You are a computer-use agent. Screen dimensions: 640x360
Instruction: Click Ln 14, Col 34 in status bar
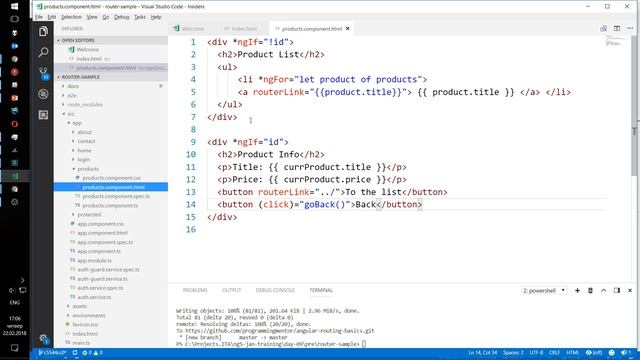click(483, 353)
